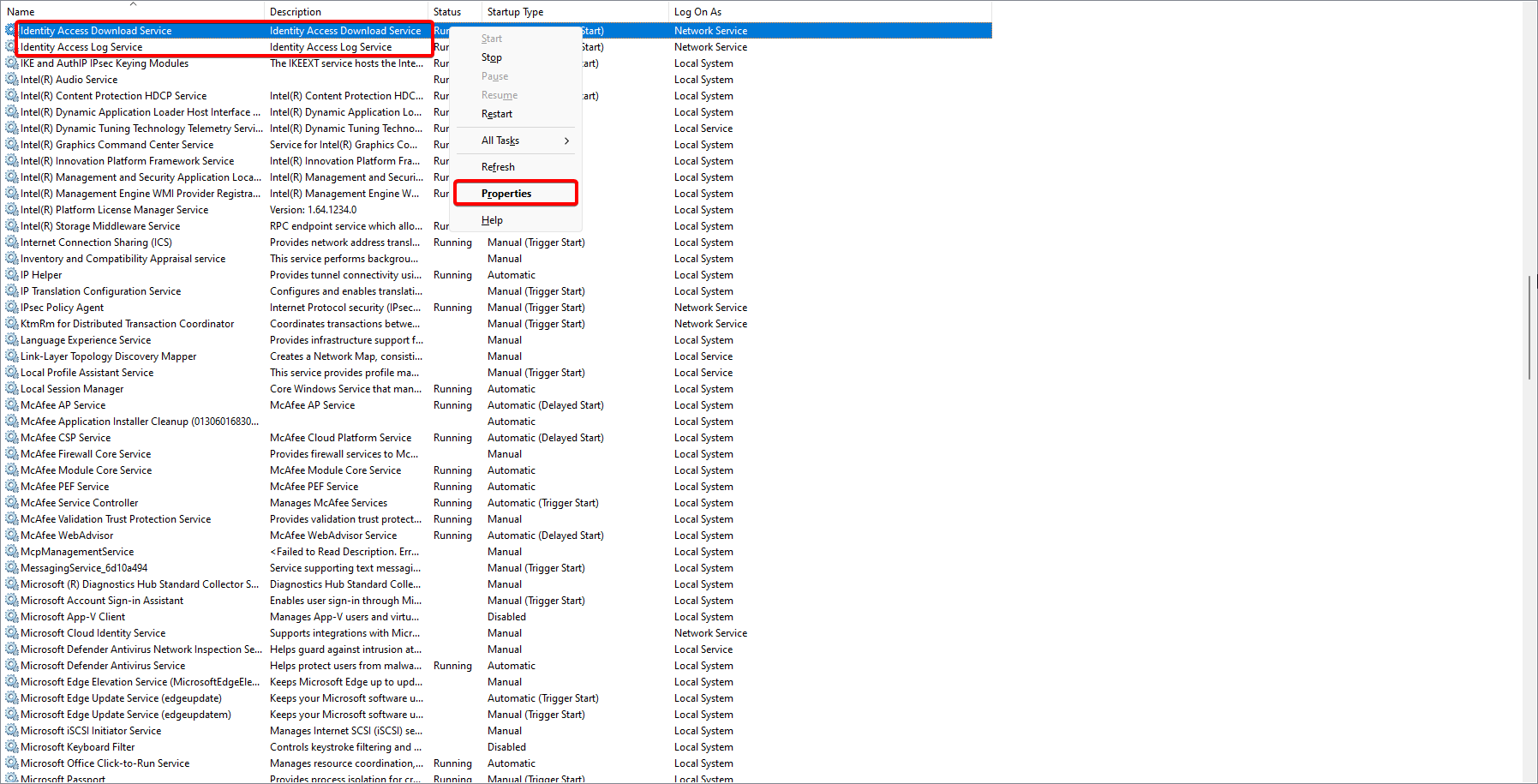Select the gear icon for IPsec Policy Agent
The image size is (1538, 784).
[x=12, y=308]
